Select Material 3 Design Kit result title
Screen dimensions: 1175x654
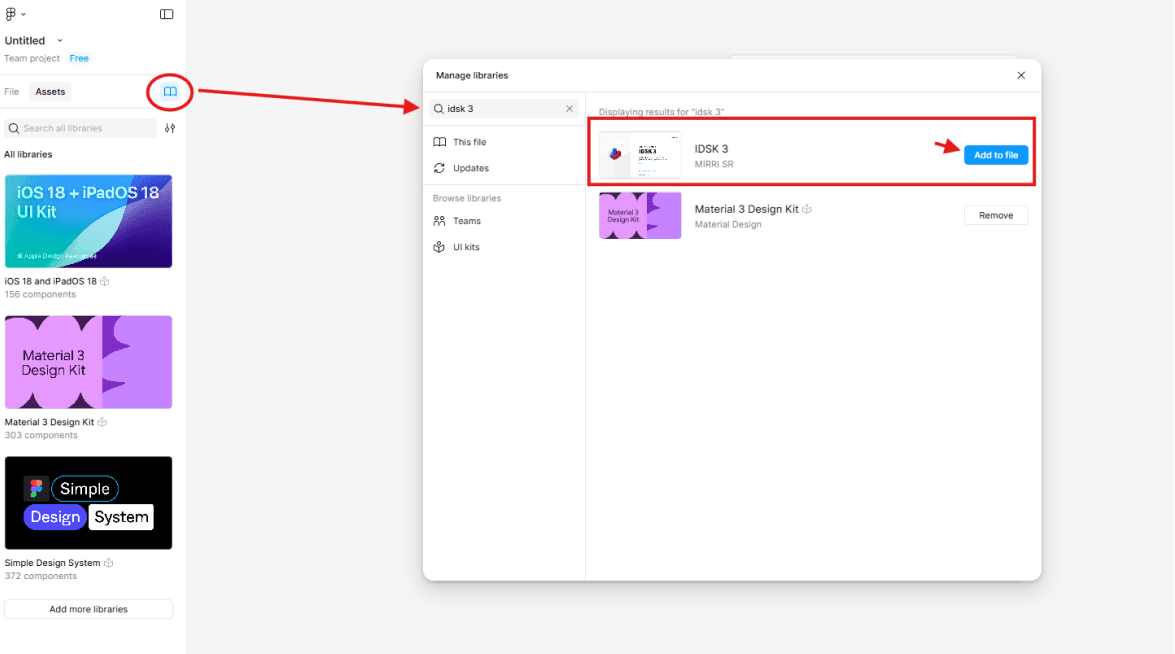(x=746, y=209)
